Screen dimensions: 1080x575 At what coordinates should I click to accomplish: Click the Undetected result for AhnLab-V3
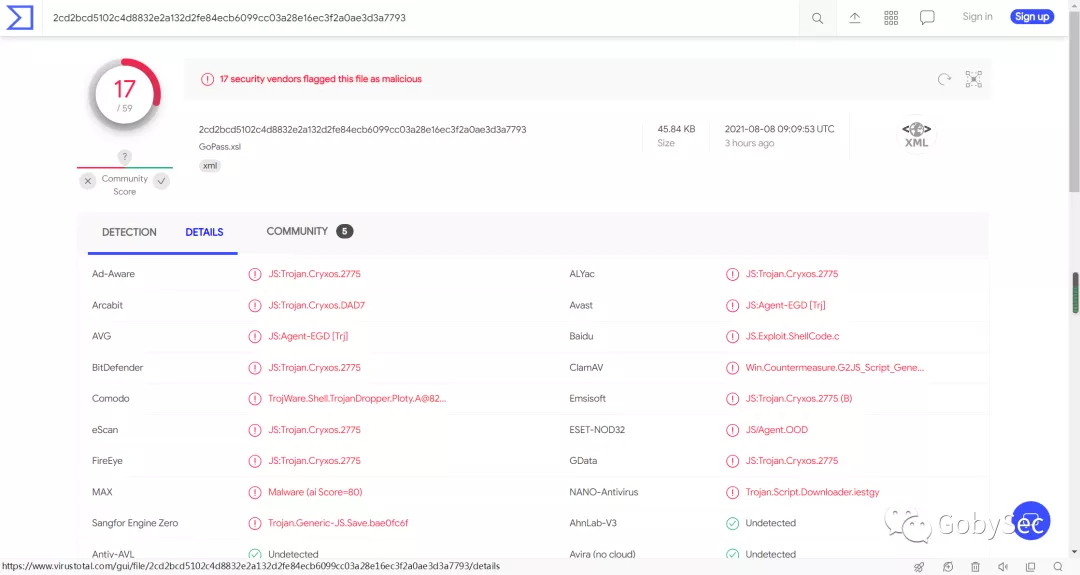[770, 523]
